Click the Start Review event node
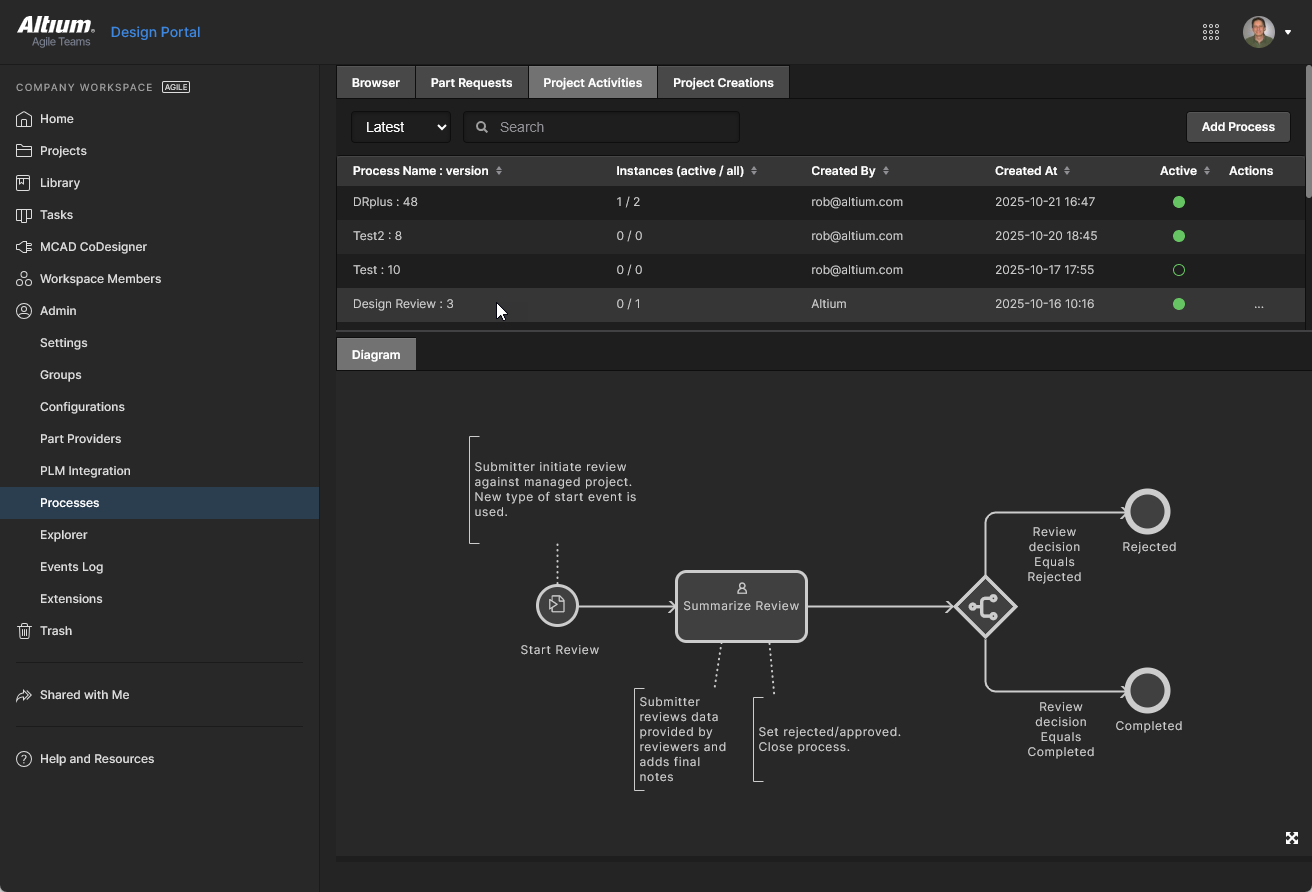Viewport: 1312px width, 892px height. [x=557, y=605]
